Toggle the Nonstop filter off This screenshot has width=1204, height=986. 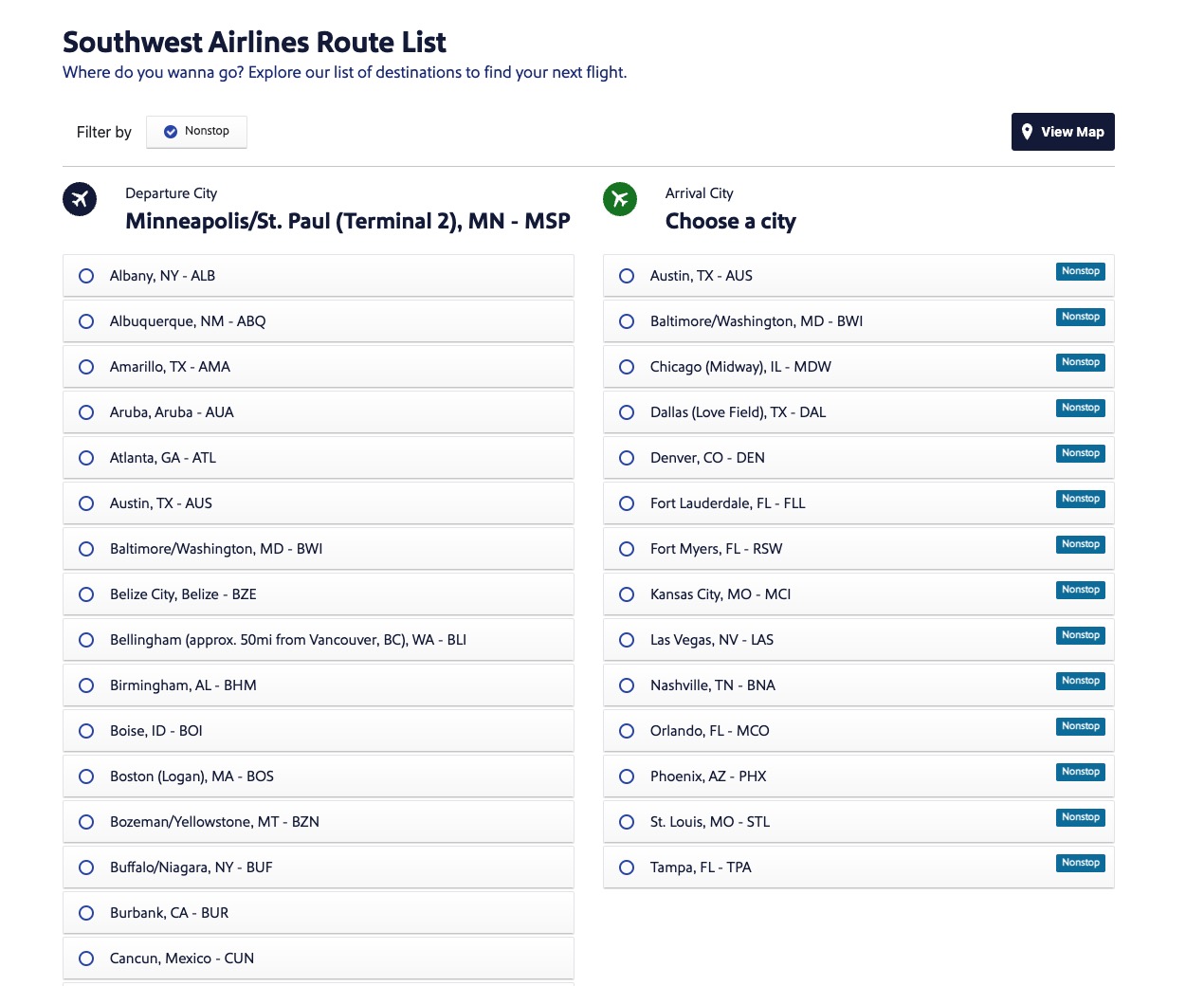pos(196,132)
